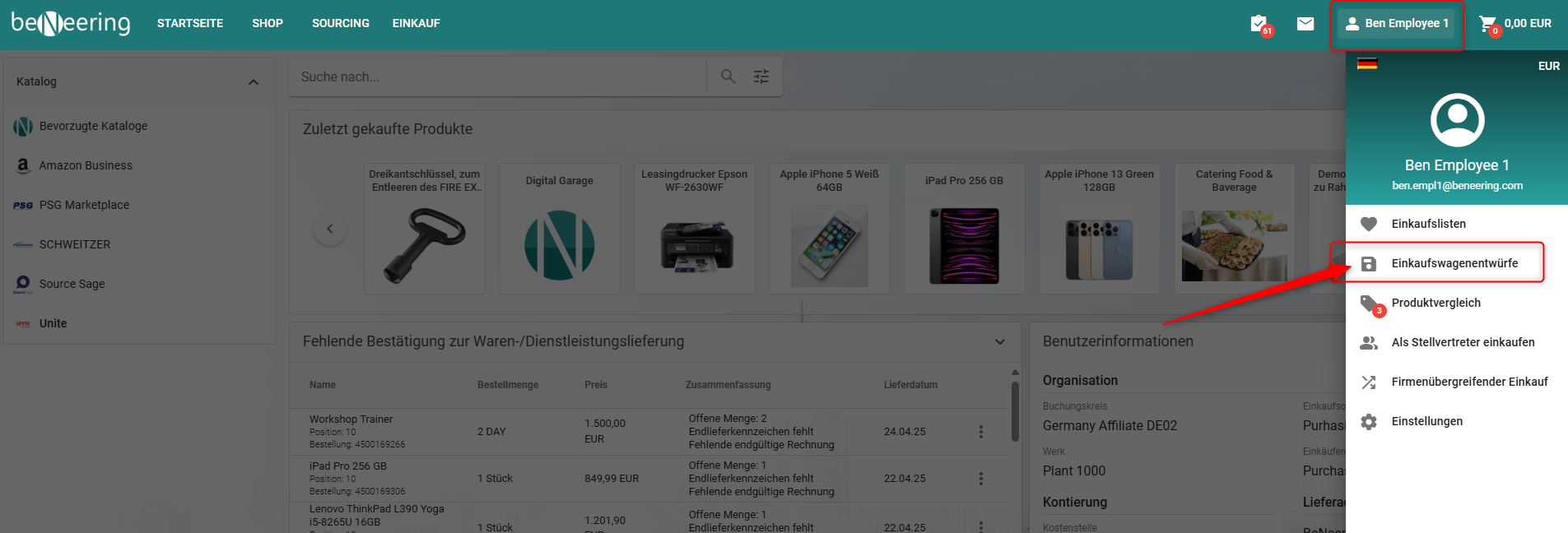Open the messages envelope icon

(x=1305, y=24)
